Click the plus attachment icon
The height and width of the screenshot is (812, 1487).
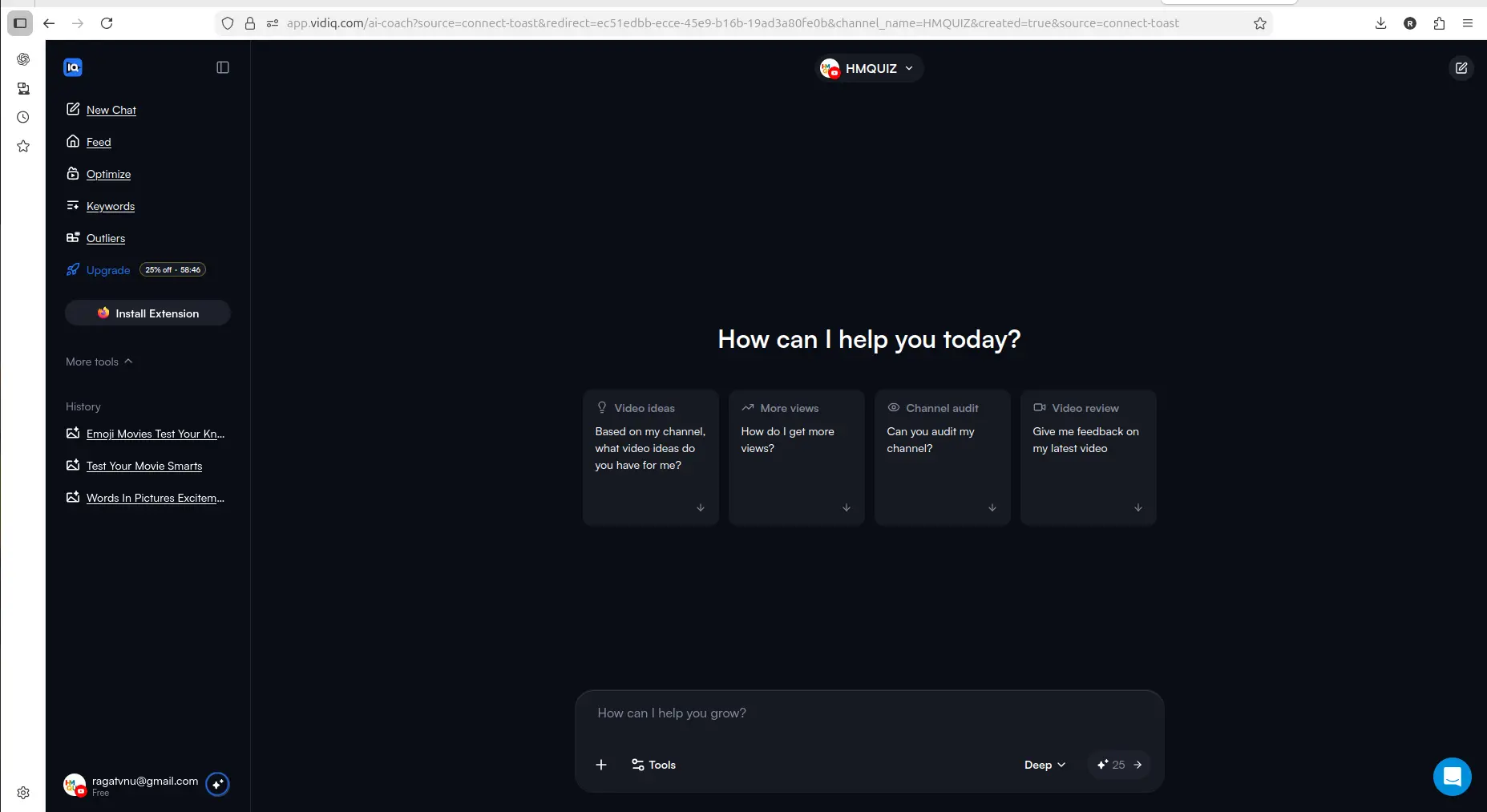(x=601, y=765)
